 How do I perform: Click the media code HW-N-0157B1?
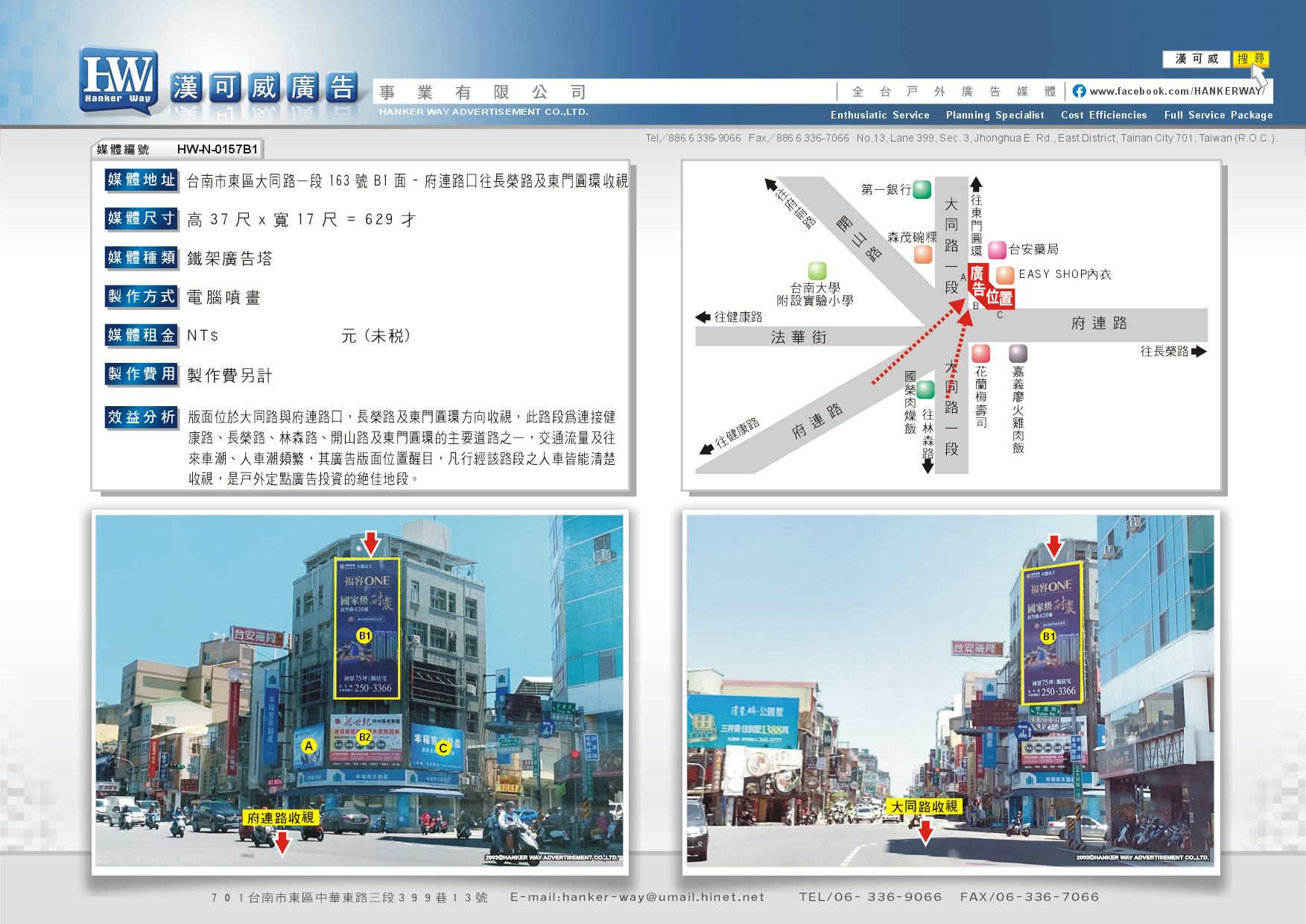point(218,149)
